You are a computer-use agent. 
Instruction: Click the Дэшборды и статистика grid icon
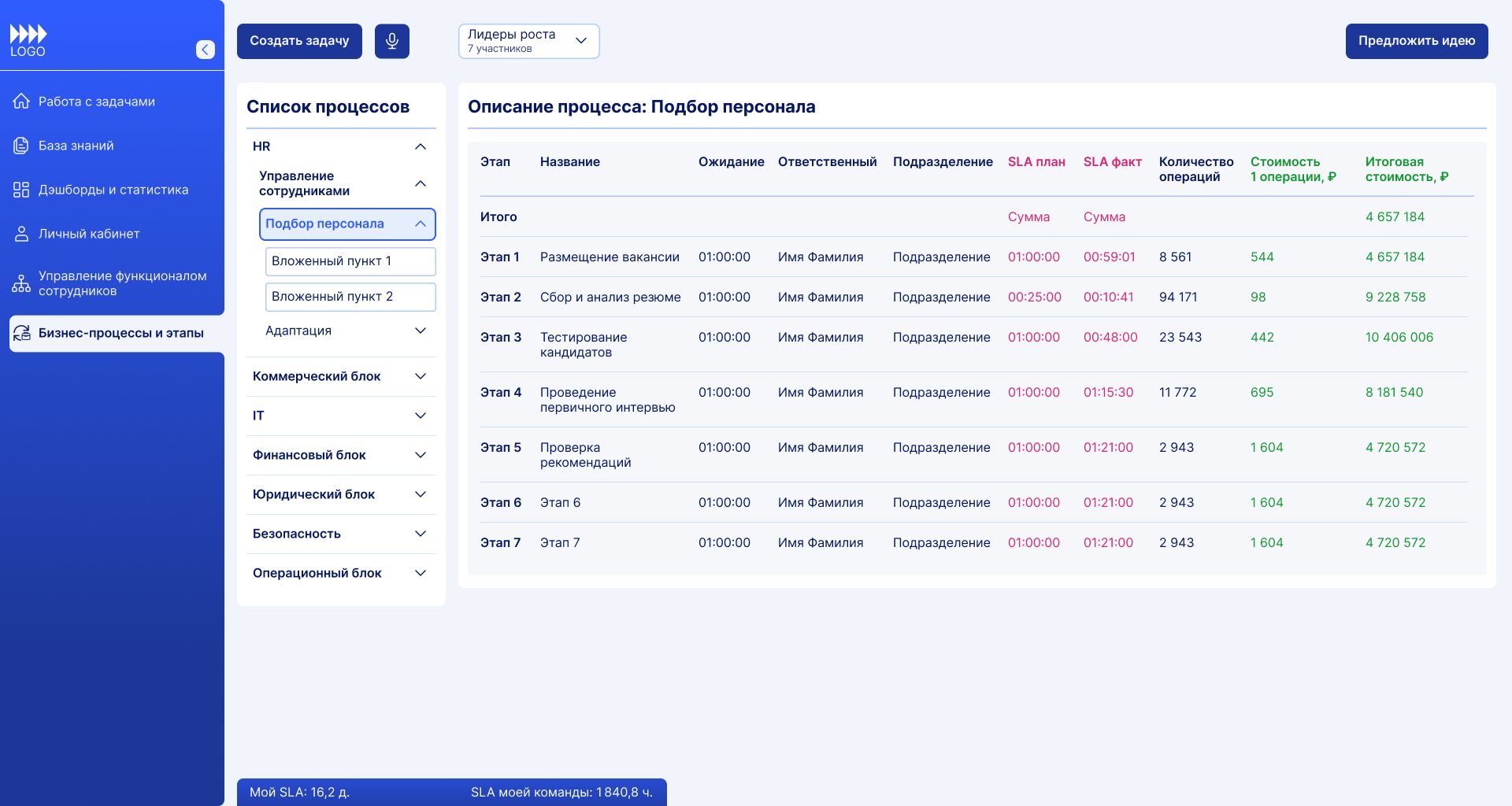pyautogui.click(x=21, y=190)
